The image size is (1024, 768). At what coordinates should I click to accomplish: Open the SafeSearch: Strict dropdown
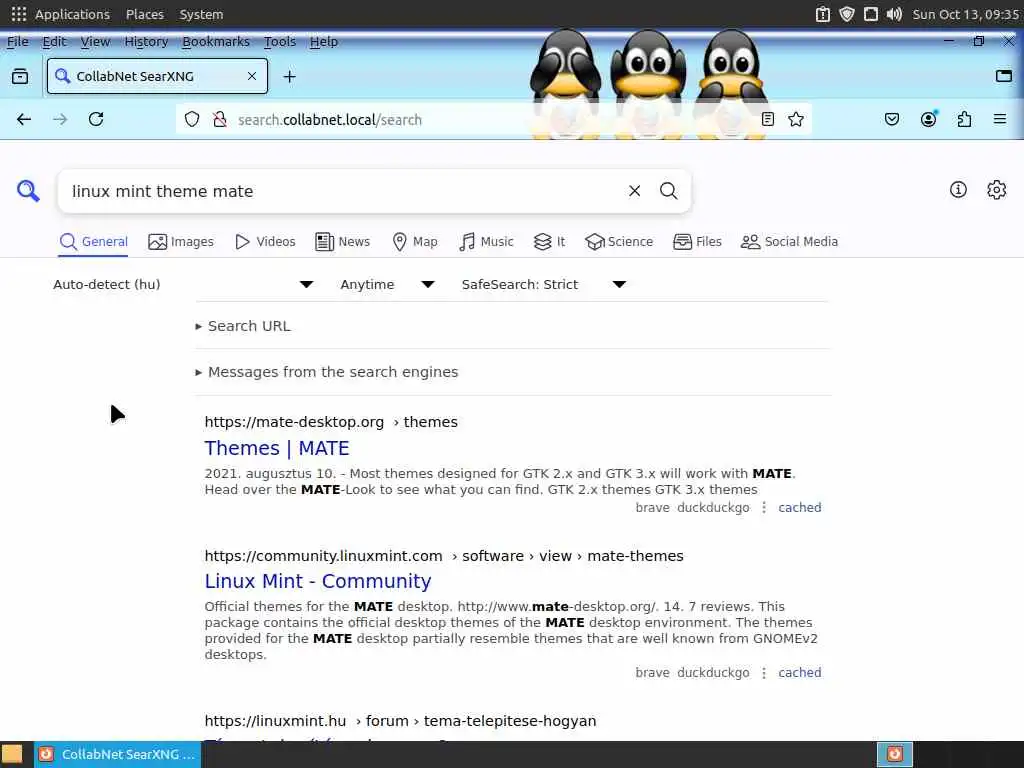[x=544, y=285]
